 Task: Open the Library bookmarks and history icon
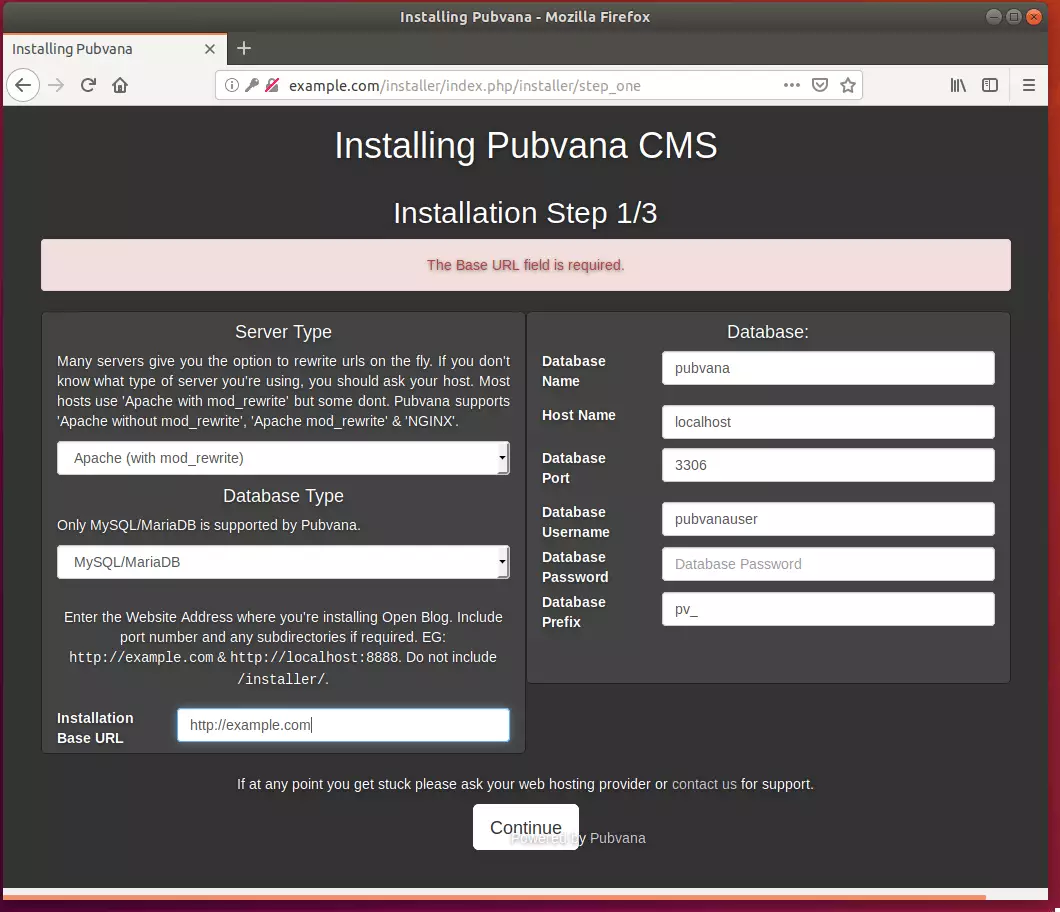pos(958,85)
